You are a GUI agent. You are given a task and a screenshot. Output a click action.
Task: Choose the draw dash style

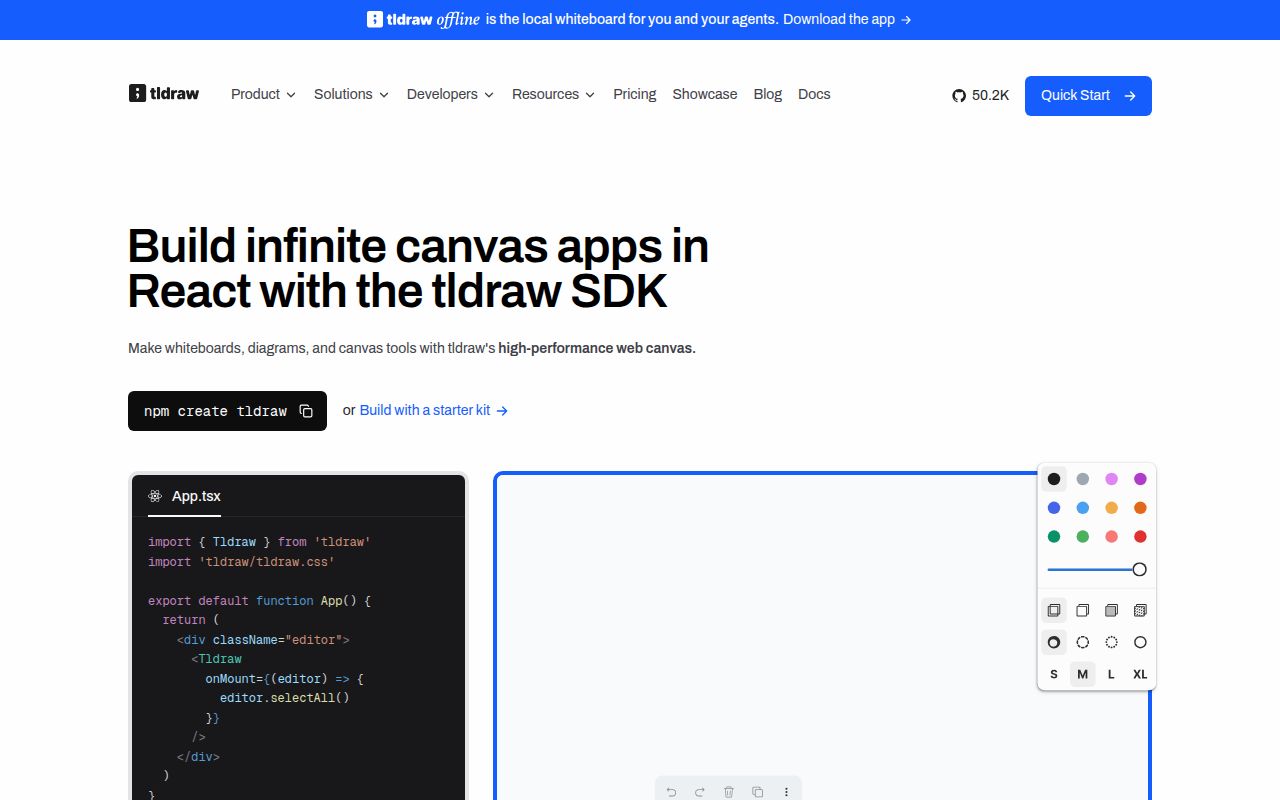click(1054, 642)
